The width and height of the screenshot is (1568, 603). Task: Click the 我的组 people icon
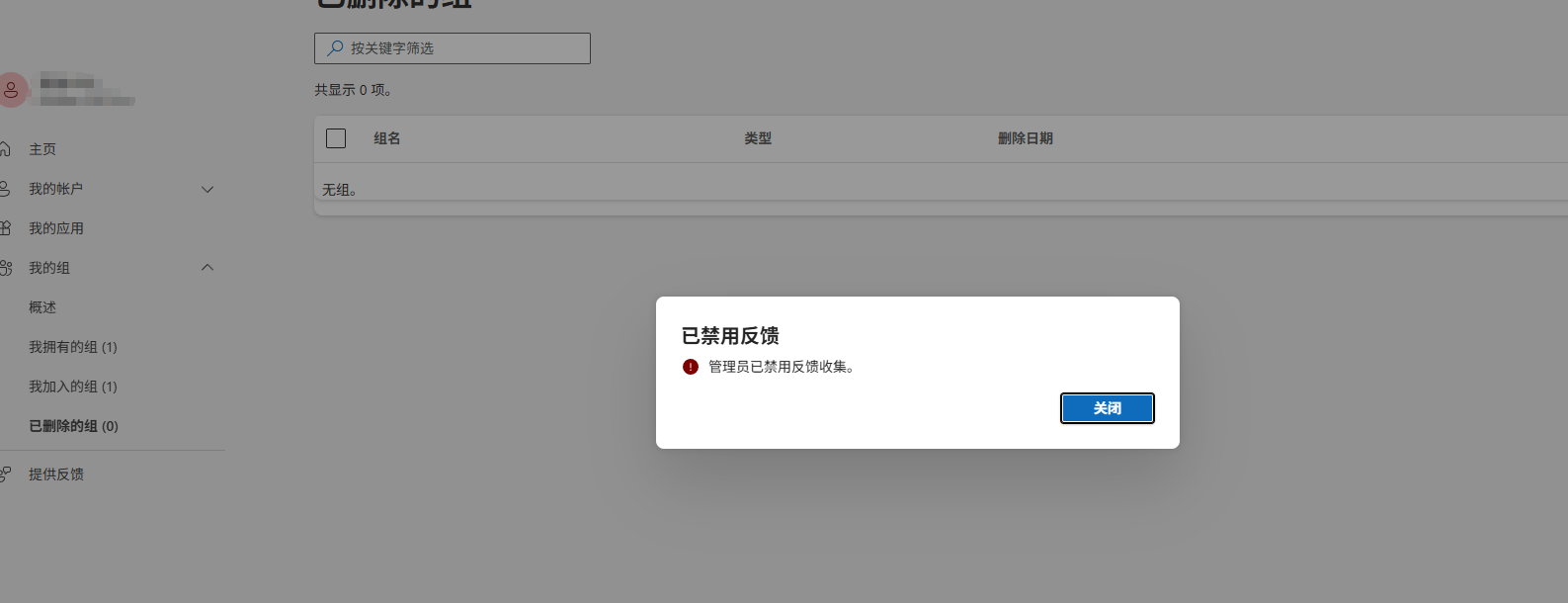pos(5,268)
